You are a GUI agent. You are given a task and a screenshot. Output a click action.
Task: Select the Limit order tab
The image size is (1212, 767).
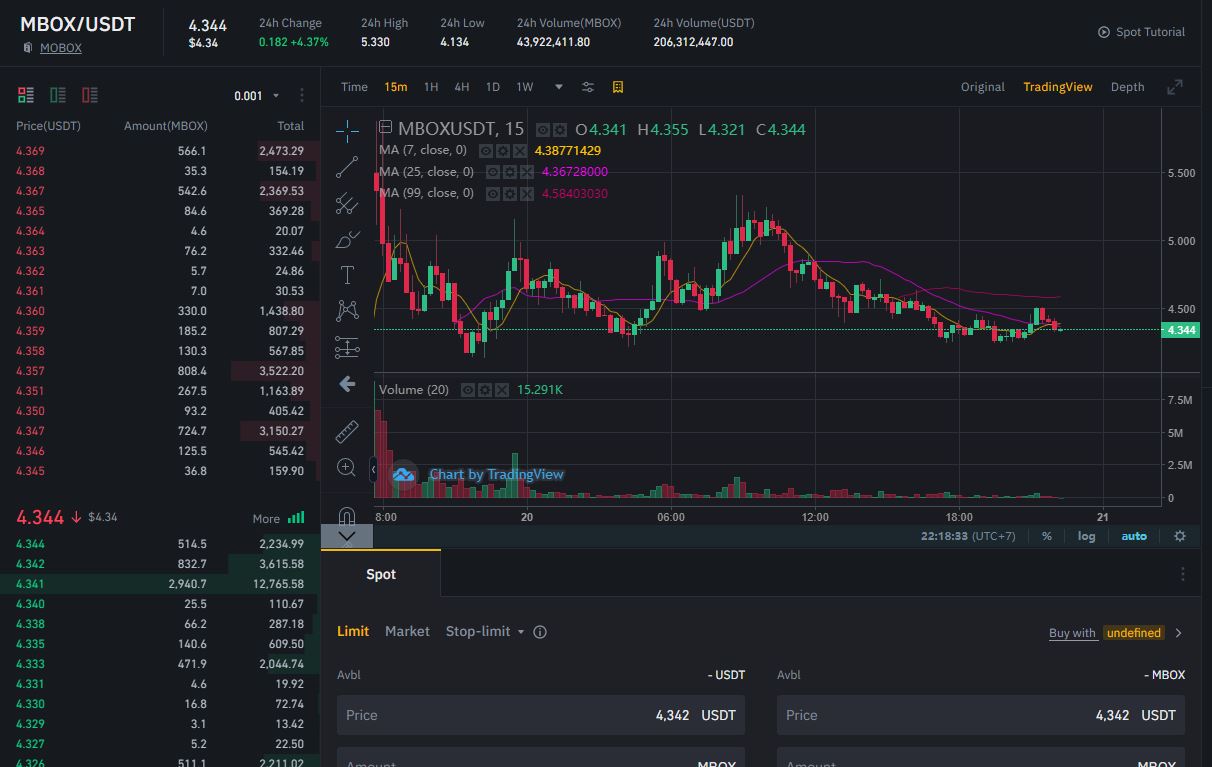pos(353,632)
